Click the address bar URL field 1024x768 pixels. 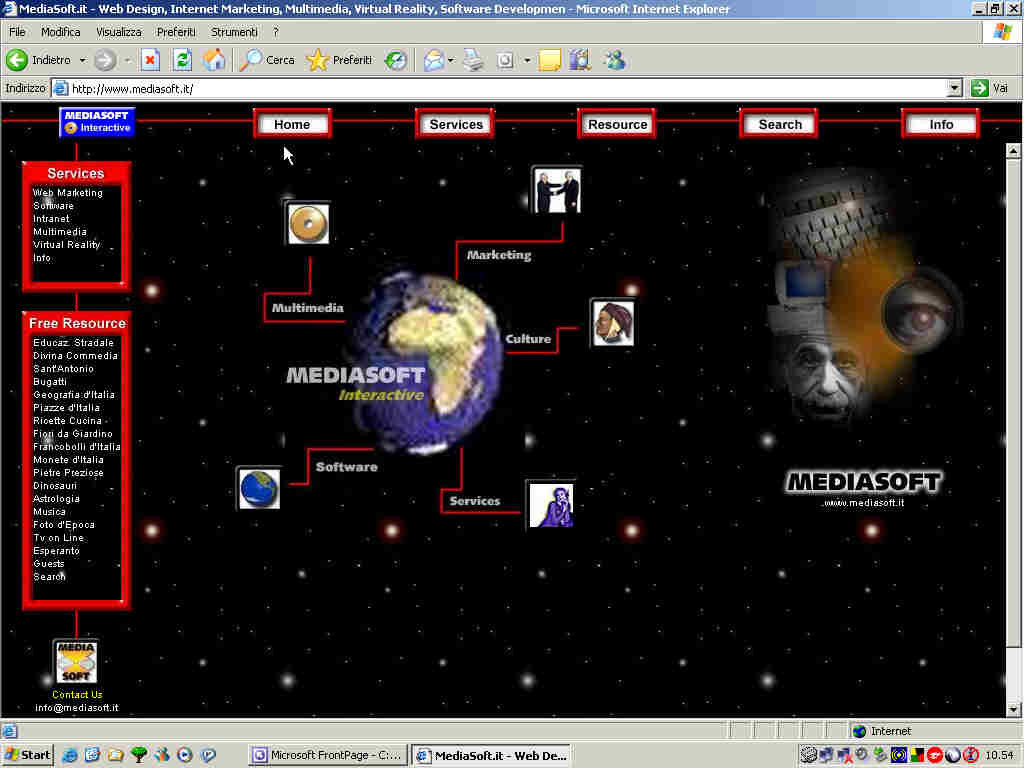click(500, 88)
